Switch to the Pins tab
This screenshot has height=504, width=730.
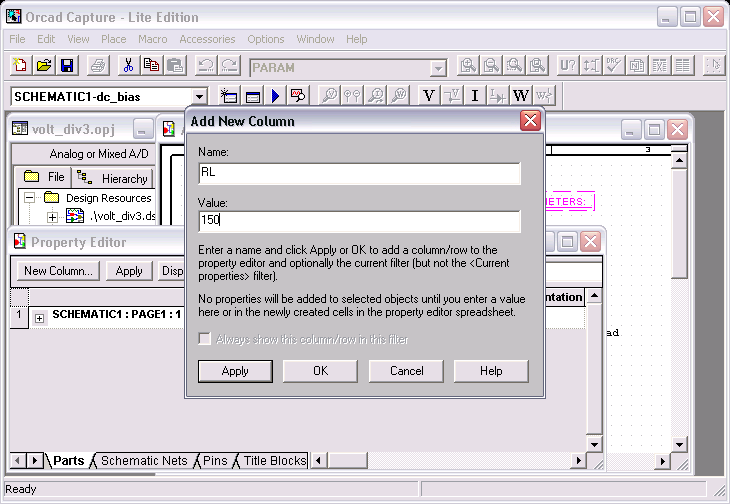(215, 460)
